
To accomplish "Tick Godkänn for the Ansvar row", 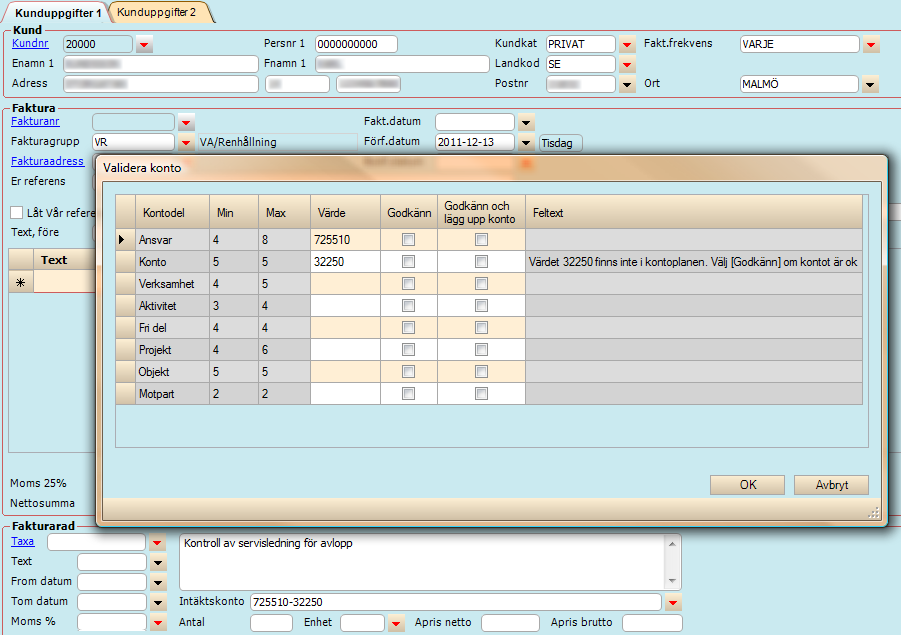I will [x=408, y=240].
